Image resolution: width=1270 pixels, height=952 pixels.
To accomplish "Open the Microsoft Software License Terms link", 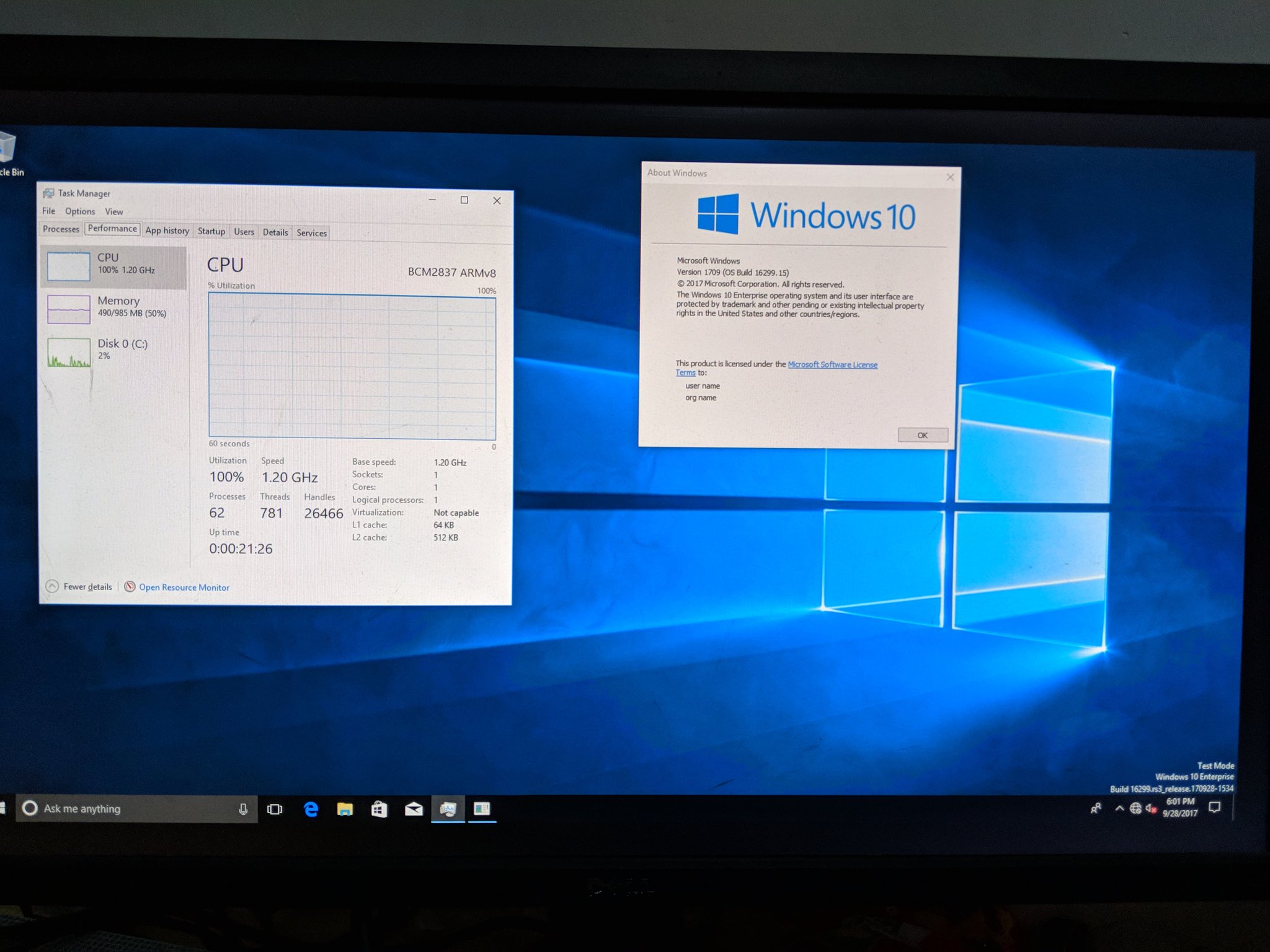I will [832, 364].
